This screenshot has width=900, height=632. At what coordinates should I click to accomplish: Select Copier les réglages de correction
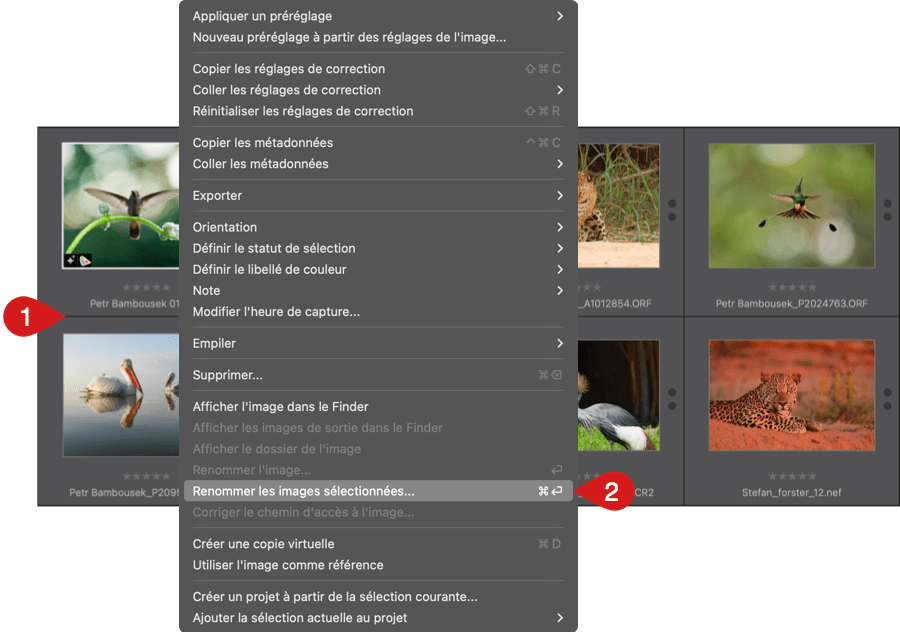point(378,69)
